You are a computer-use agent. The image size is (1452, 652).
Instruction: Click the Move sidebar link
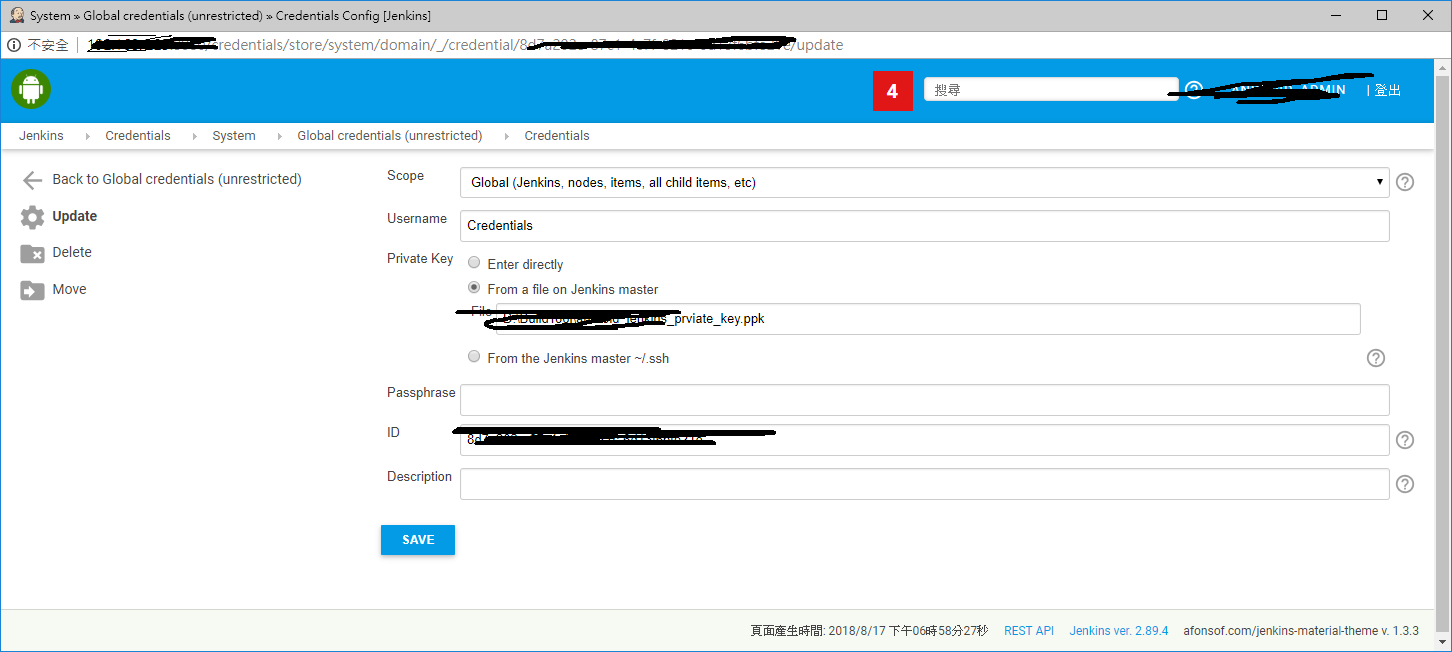[x=69, y=289]
